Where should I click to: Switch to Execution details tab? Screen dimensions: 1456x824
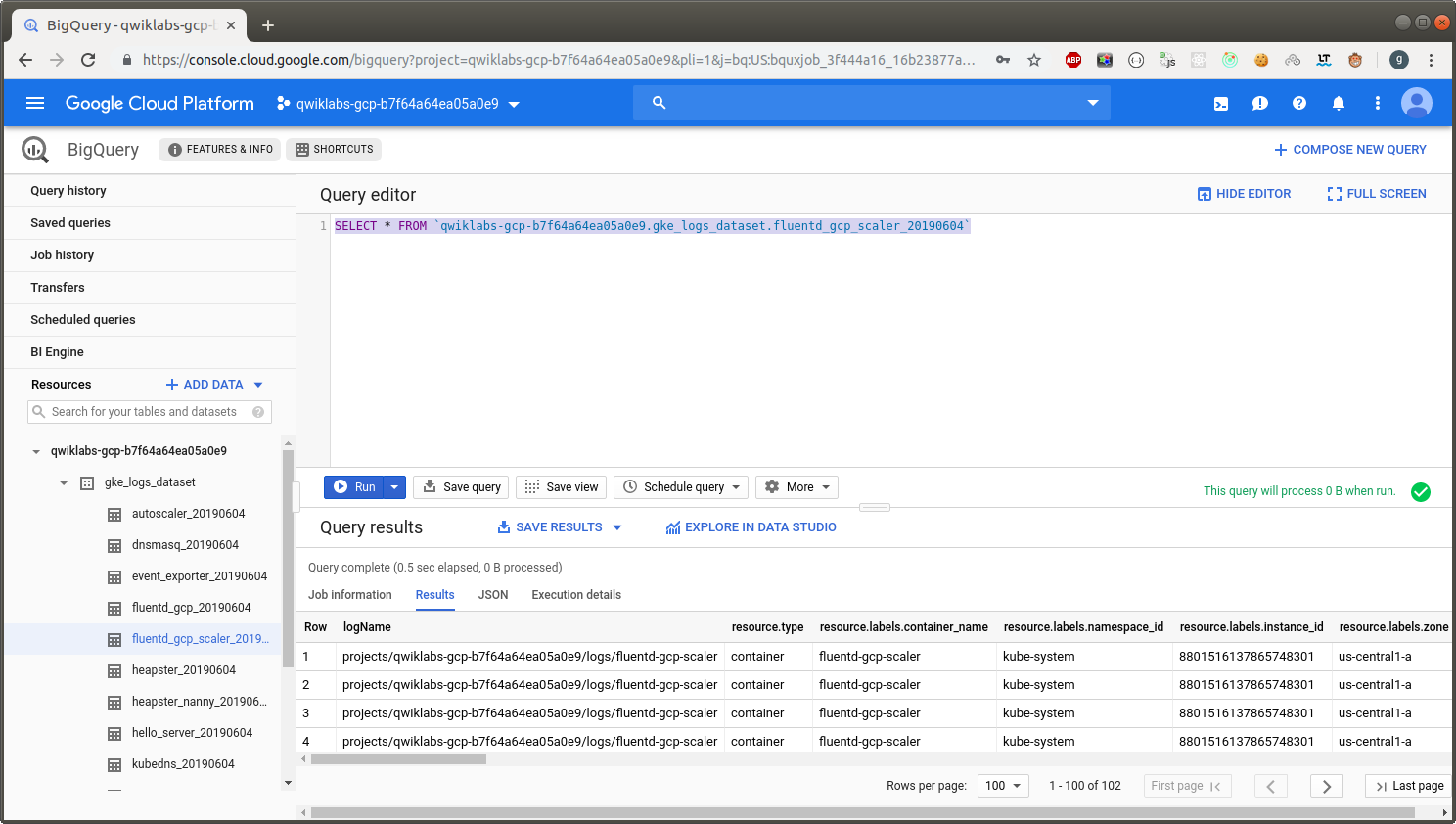576,595
